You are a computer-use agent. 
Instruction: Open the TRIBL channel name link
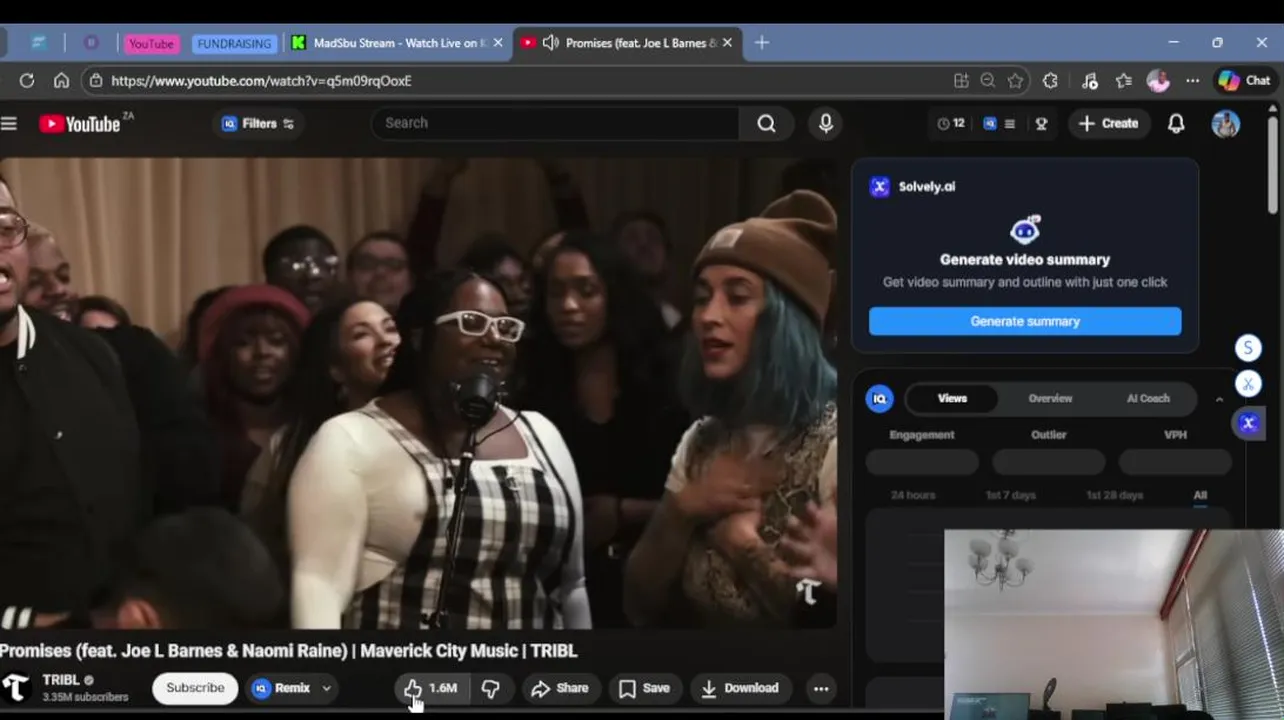point(60,680)
